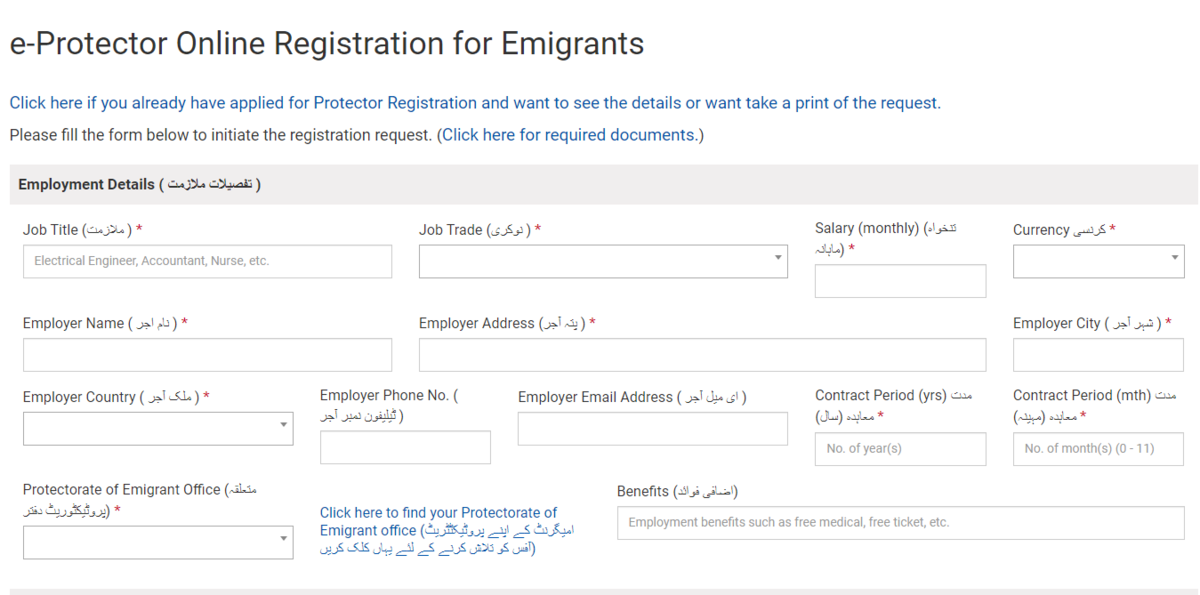
Task: Focus the Employer Phone No. field
Action: click(x=405, y=447)
